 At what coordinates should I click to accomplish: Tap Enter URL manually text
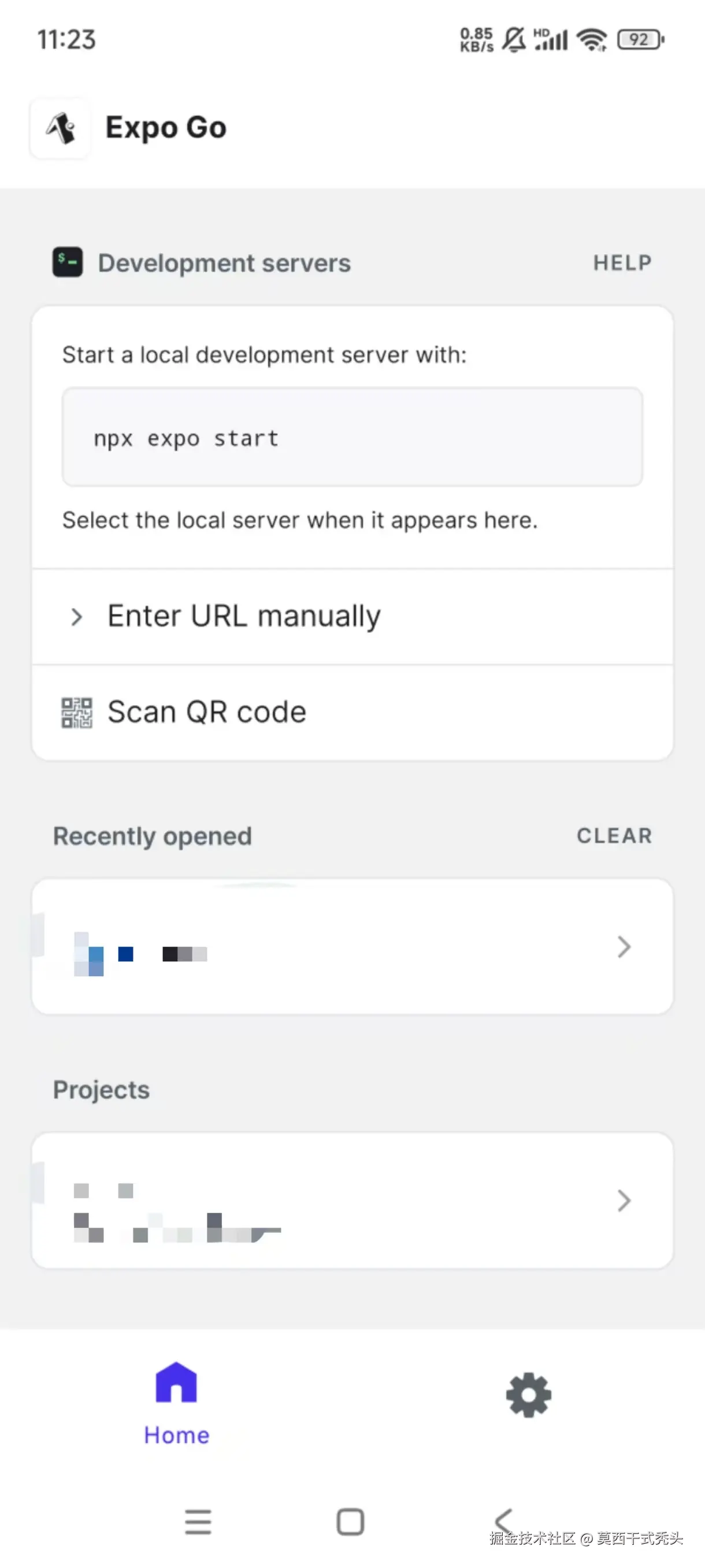tap(244, 616)
